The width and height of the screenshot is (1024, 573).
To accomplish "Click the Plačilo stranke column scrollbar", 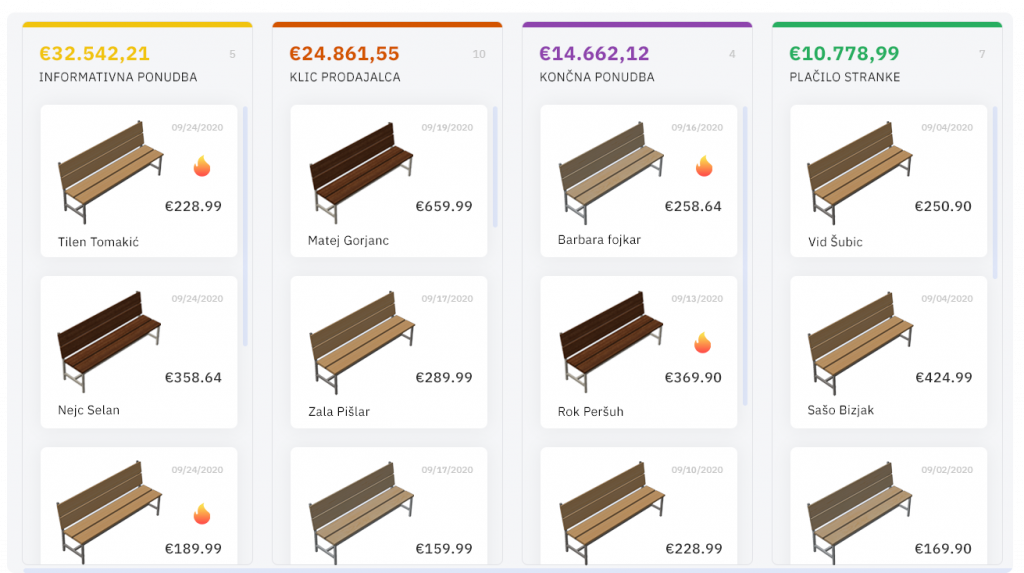I will pyautogui.click(x=995, y=193).
